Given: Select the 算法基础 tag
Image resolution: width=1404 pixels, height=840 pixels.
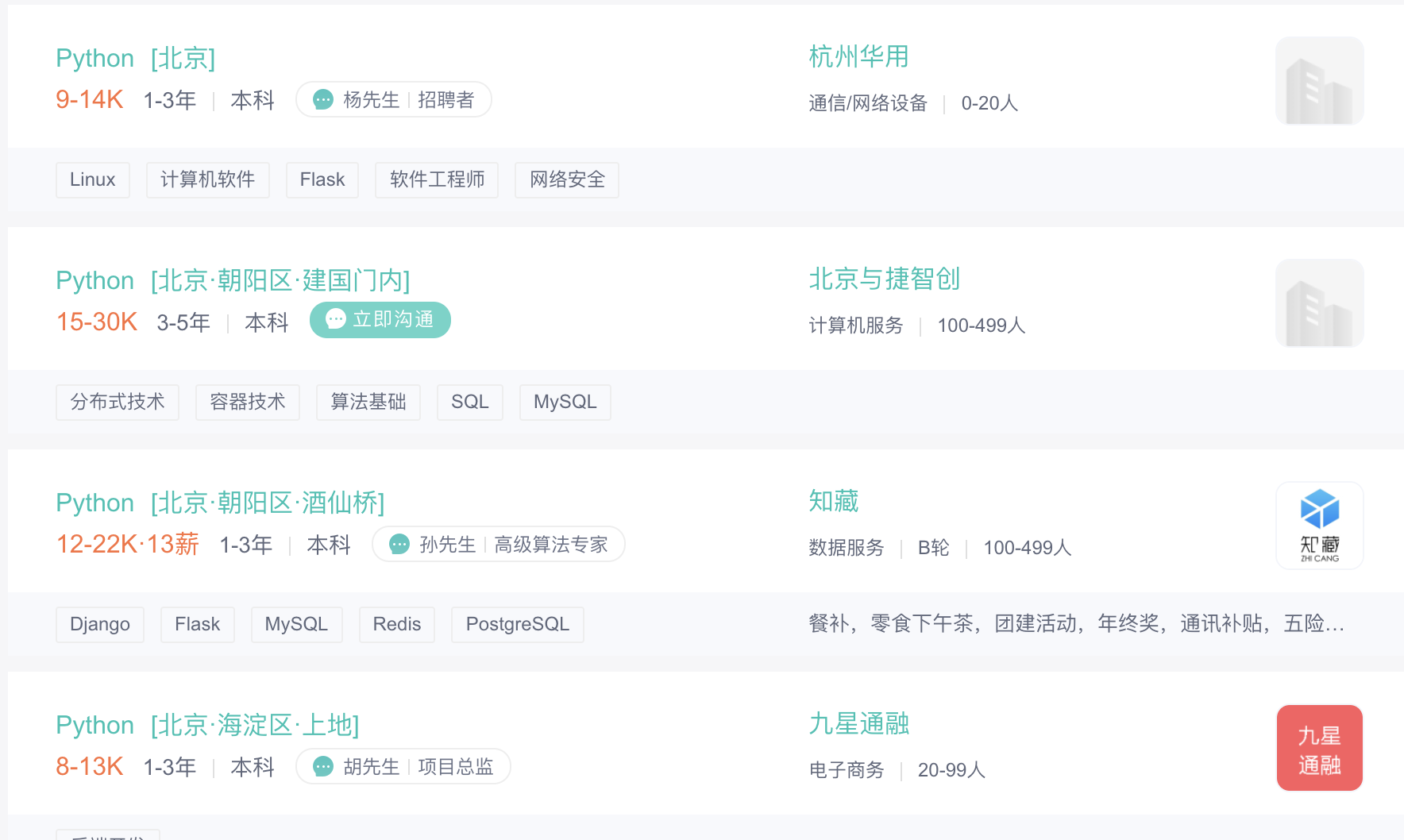Looking at the screenshot, I should (x=368, y=403).
